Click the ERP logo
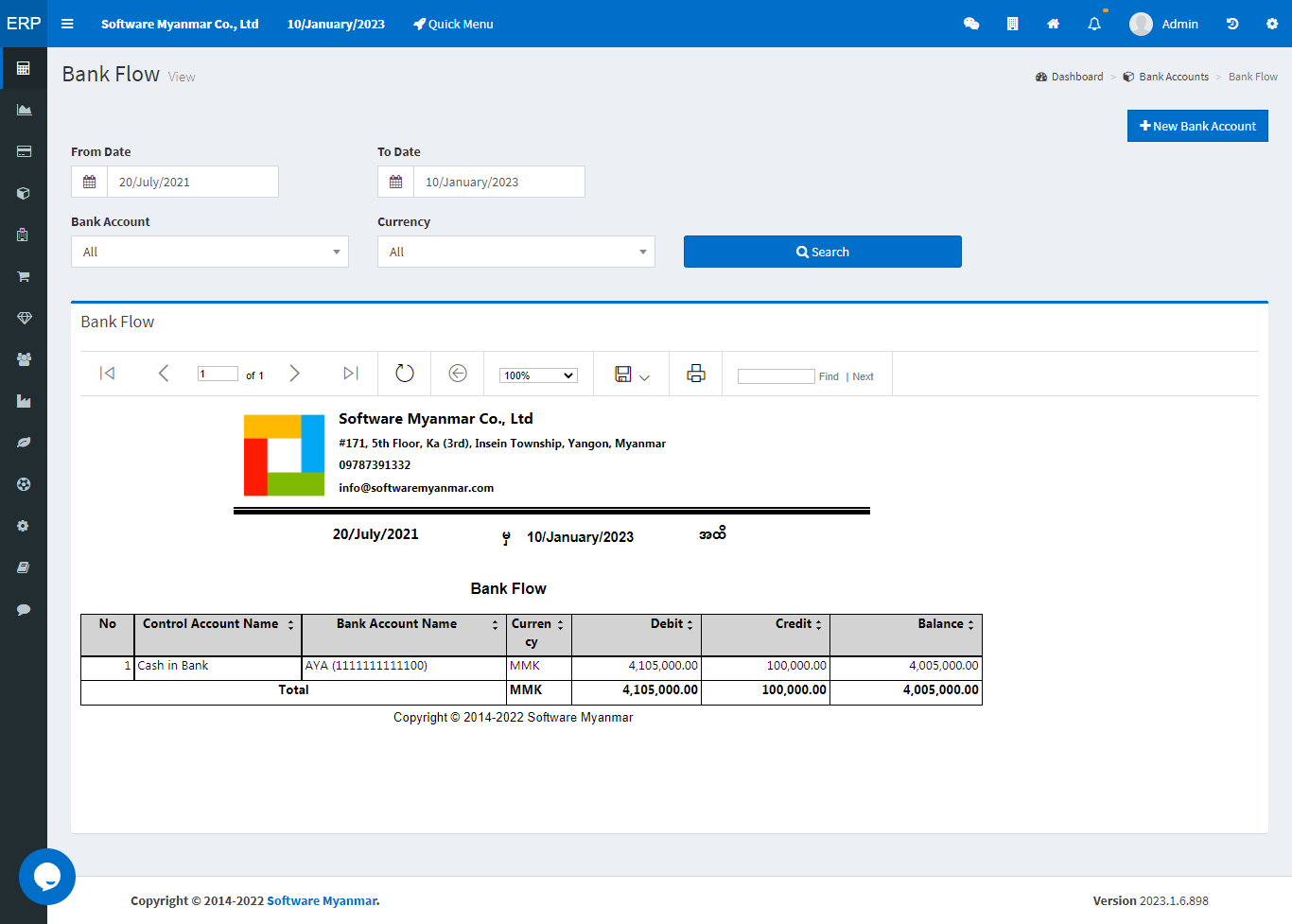 click(x=24, y=24)
